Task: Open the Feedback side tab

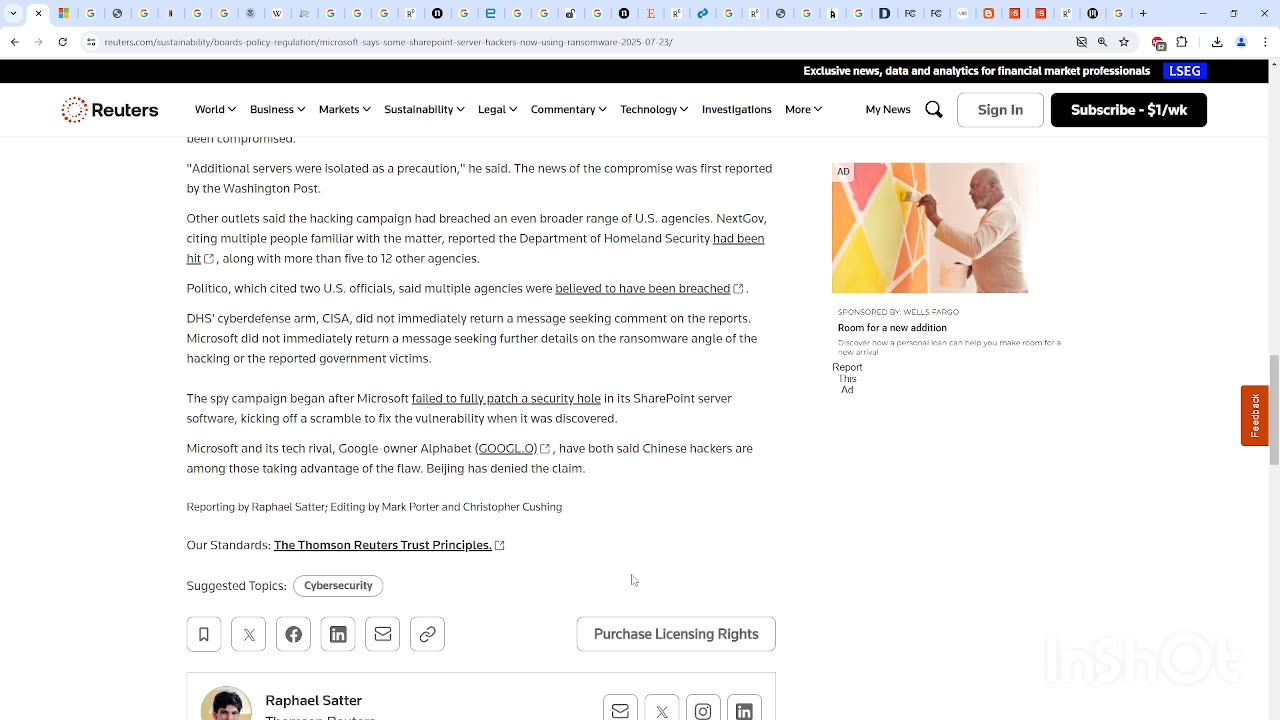Action: tap(1255, 416)
